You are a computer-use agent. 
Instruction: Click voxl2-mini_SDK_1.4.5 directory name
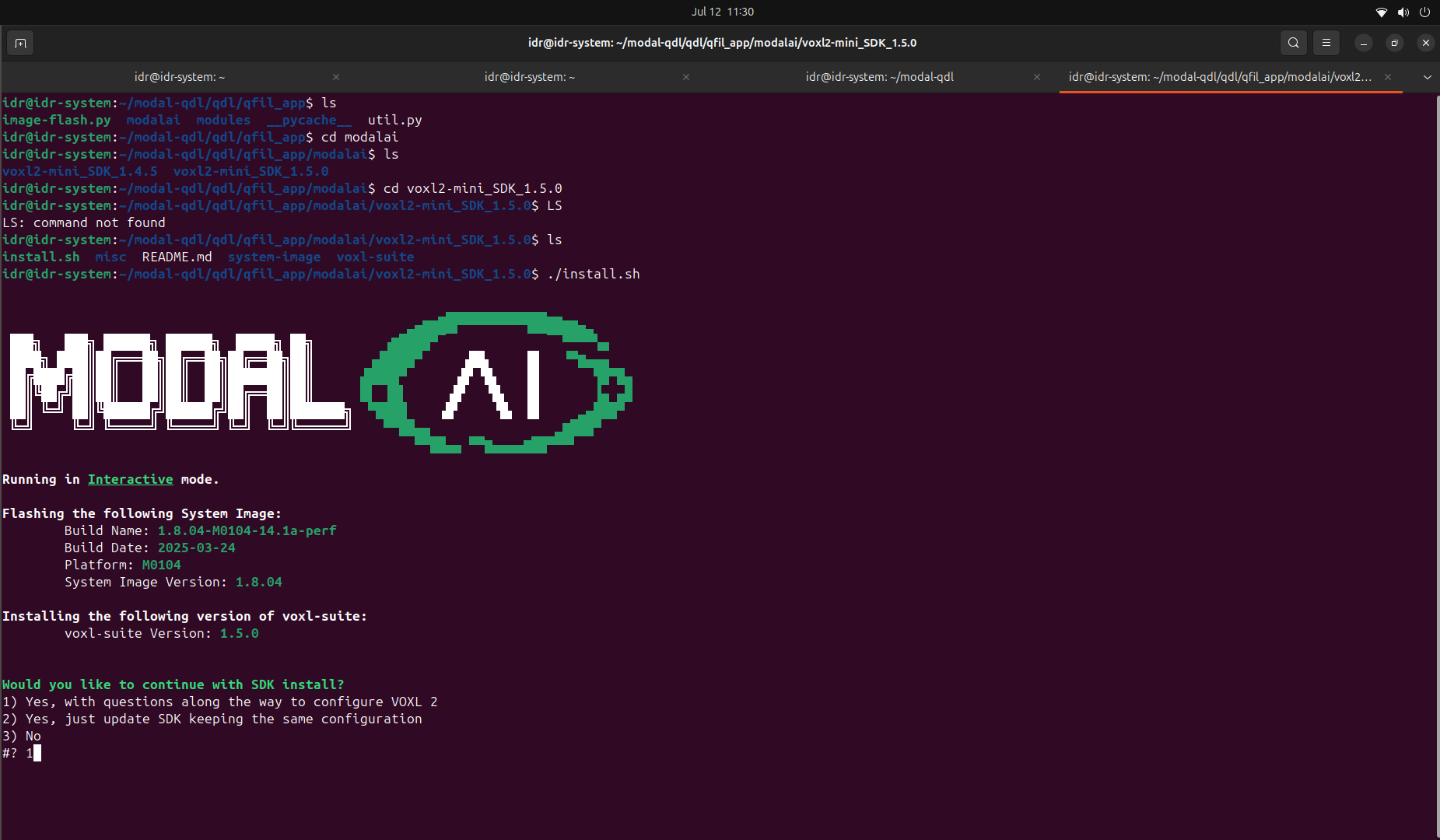(x=80, y=171)
